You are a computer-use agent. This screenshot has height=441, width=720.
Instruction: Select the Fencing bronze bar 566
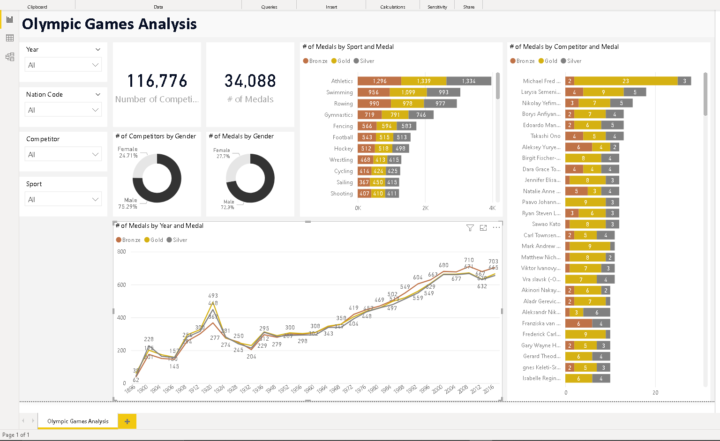pyautogui.click(x=367, y=126)
